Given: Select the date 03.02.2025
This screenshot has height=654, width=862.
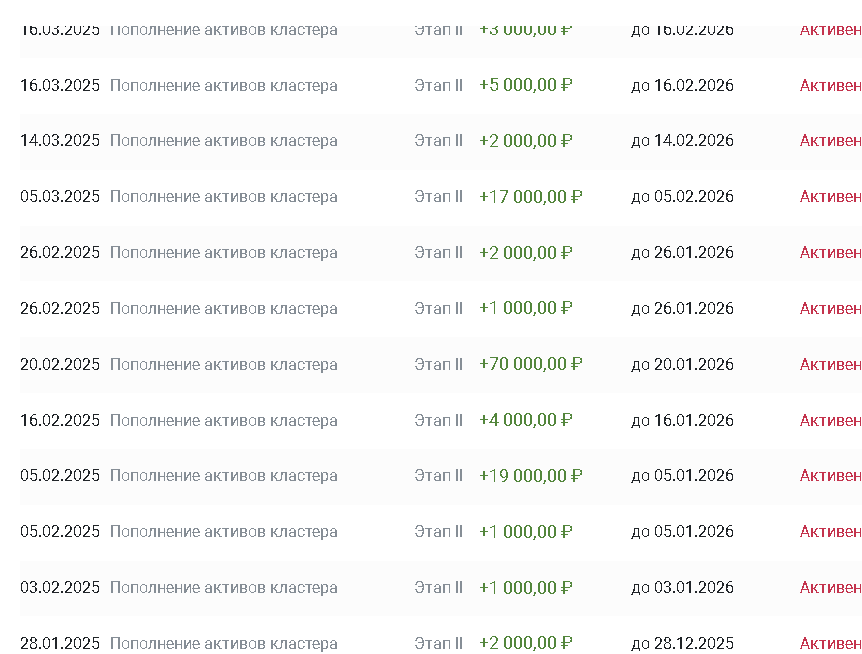Looking at the screenshot, I should [x=60, y=588].
